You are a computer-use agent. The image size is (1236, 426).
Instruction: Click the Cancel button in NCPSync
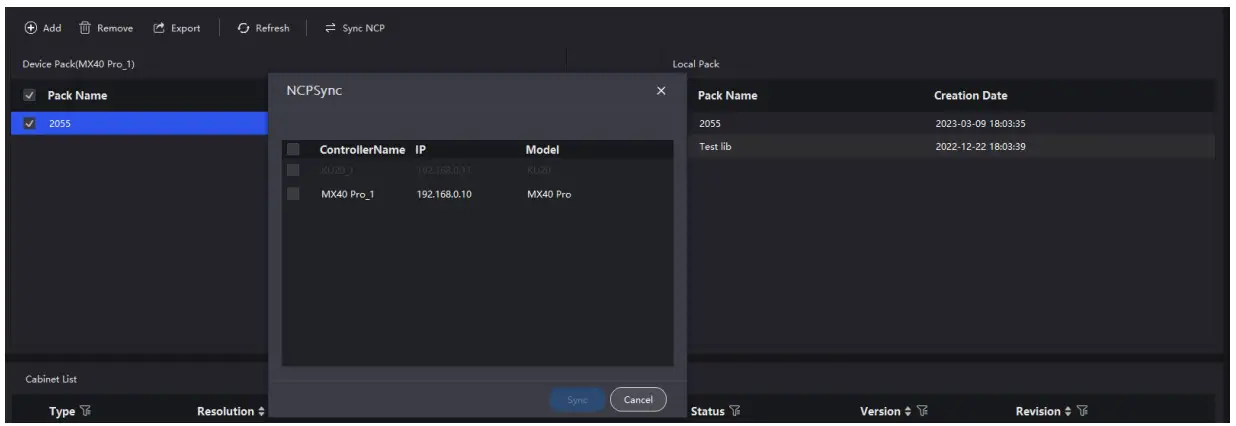pos(638,400)
